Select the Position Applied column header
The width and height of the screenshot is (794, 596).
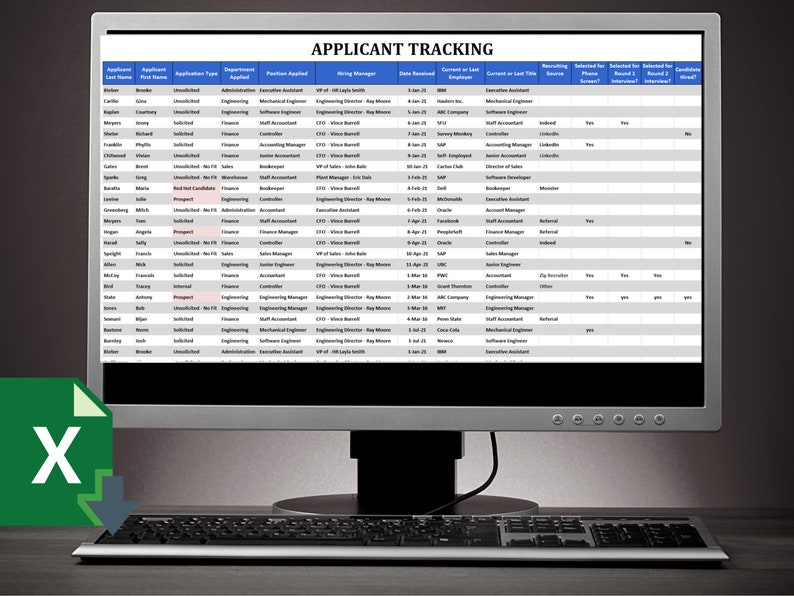tap(287, 73)
